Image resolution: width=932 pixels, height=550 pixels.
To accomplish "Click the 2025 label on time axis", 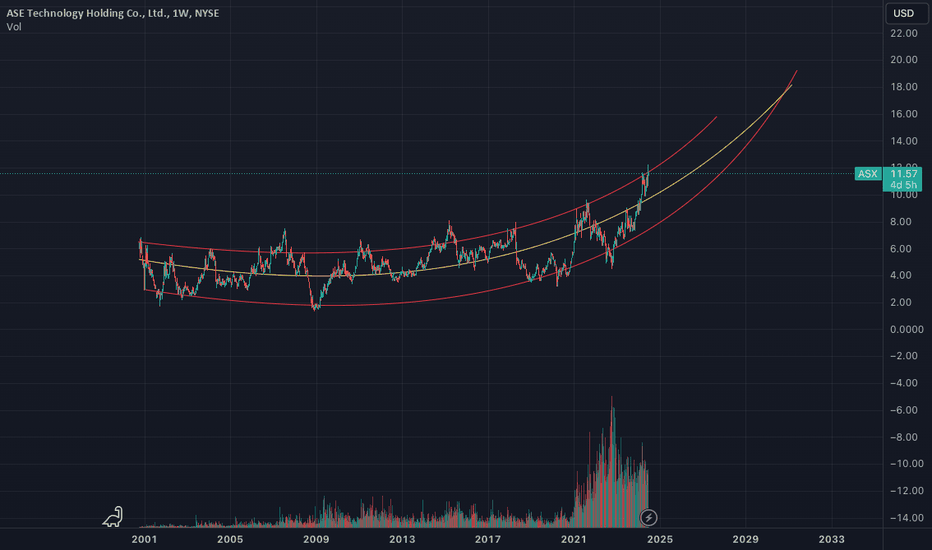I will click(x=660, y=539).
